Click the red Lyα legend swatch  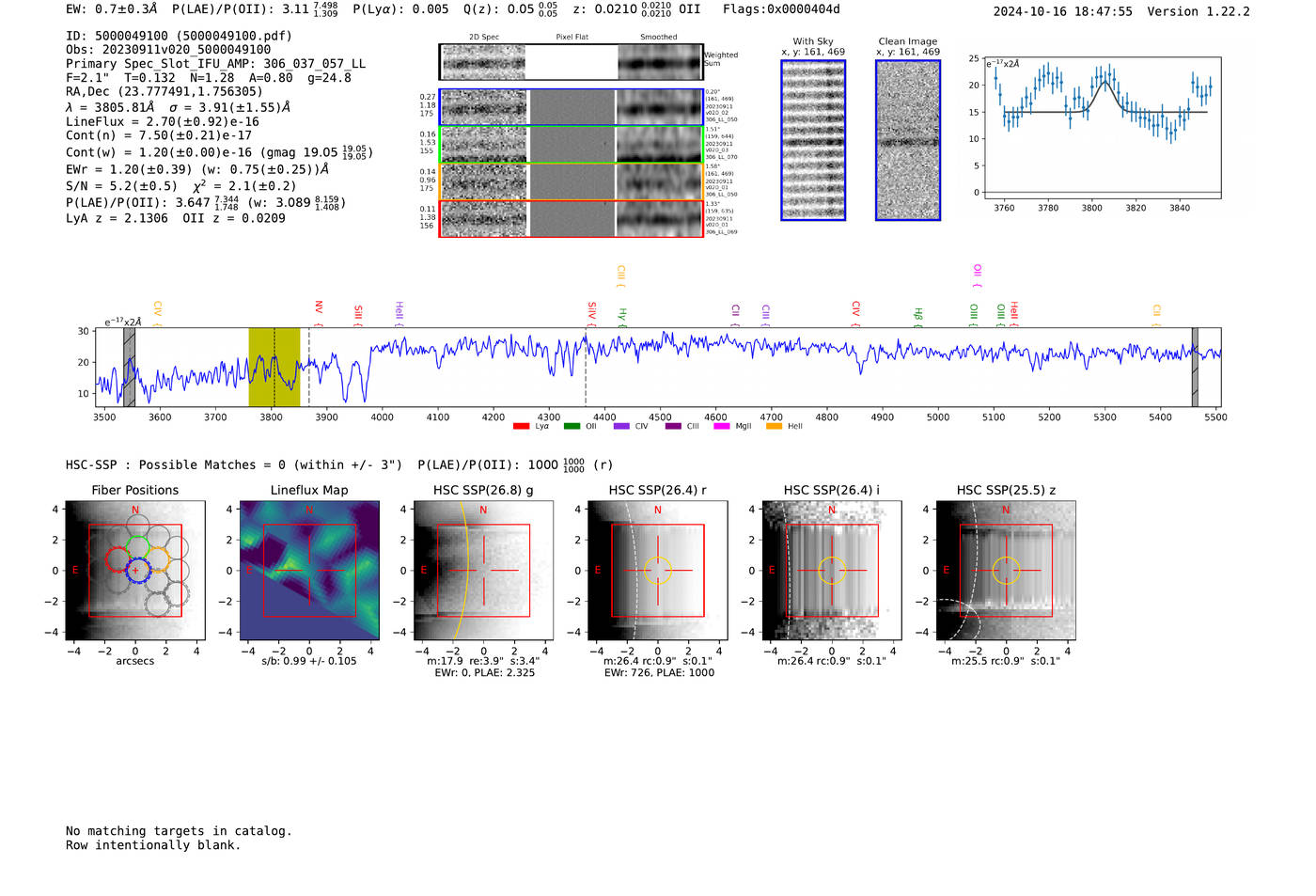pos(521,426)
